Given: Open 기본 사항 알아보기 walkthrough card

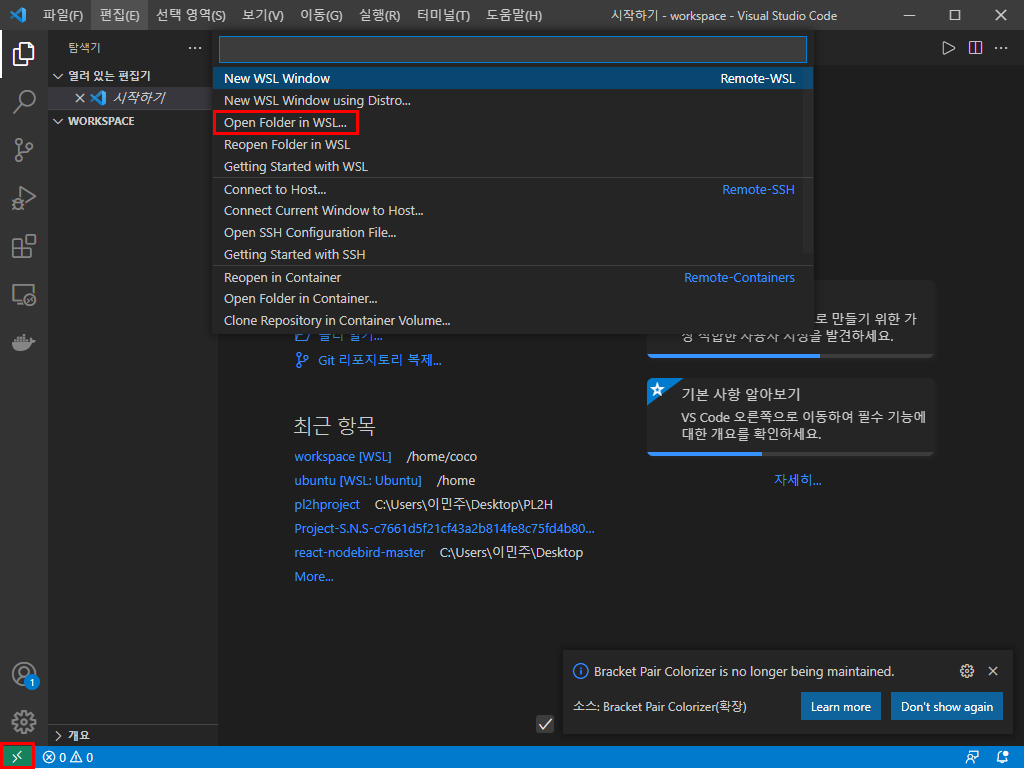Looking at the screenshot, I should (790, 416).
